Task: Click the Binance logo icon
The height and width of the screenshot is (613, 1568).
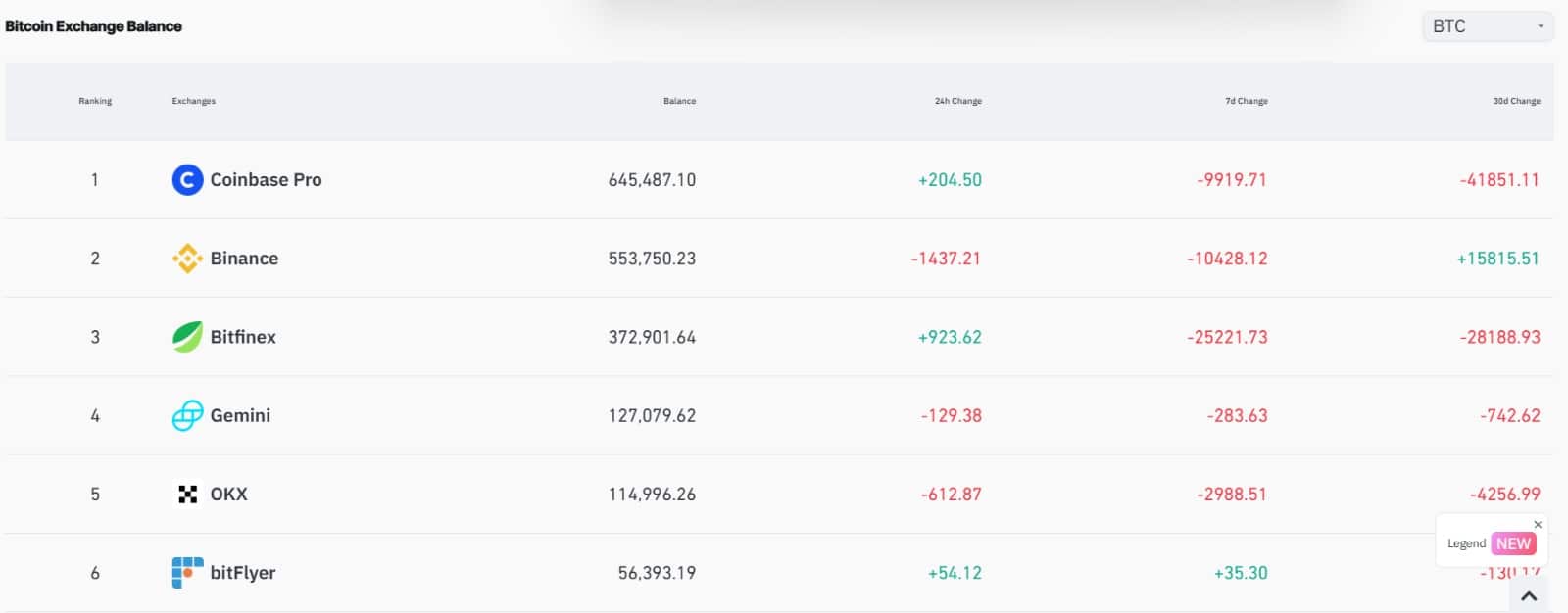Action: click(187, 259)
